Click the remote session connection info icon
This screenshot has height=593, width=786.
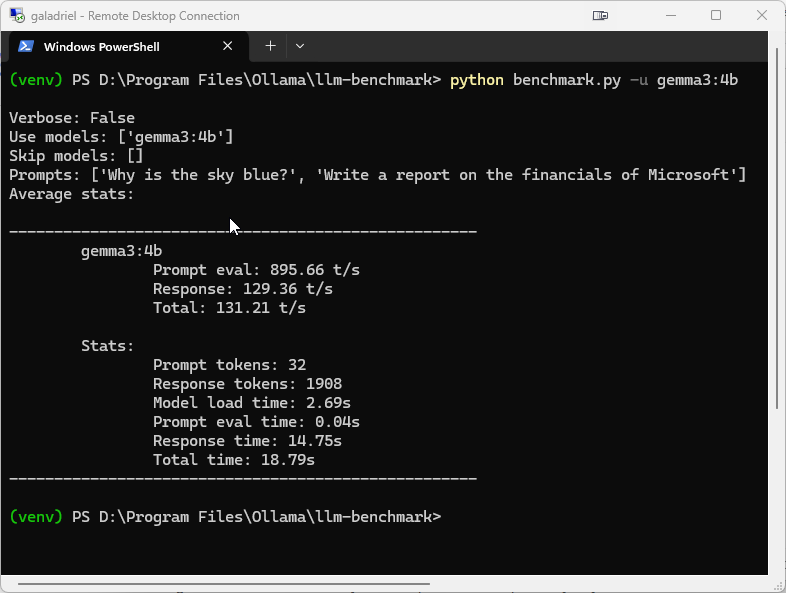point(600,16)
